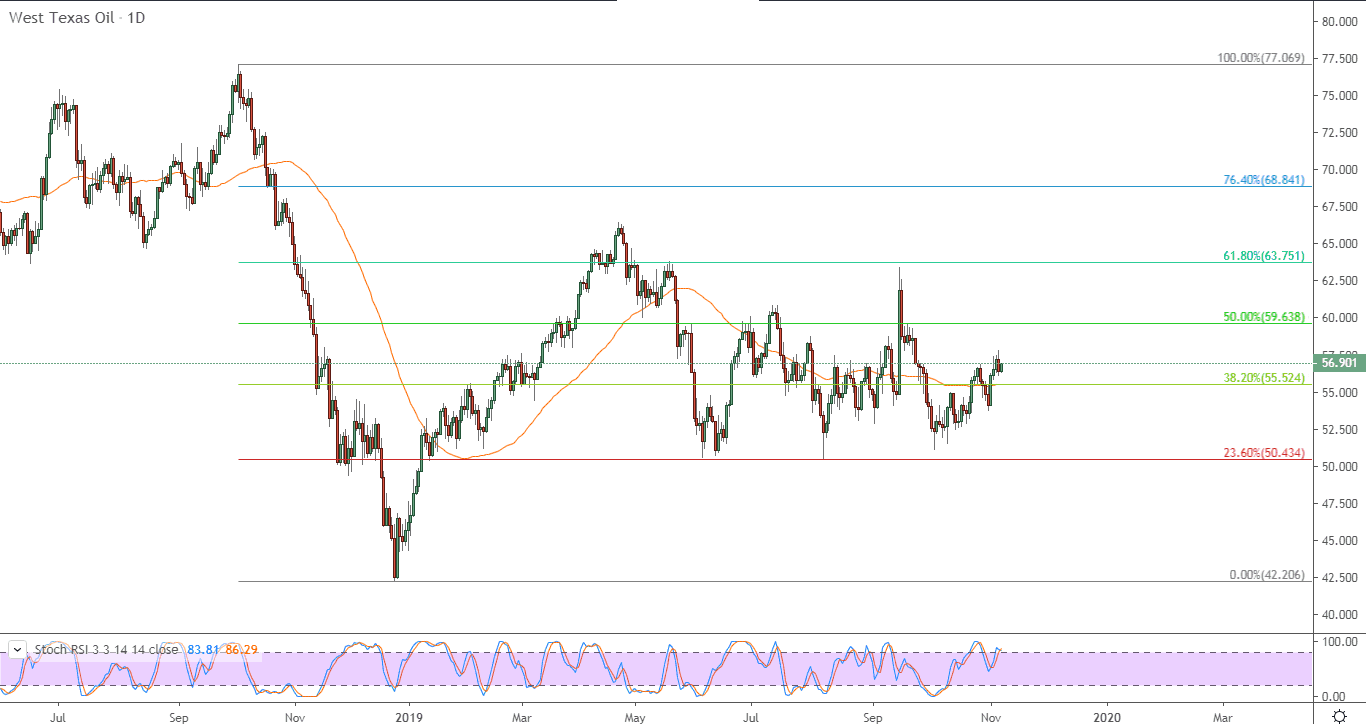Image resolution: width=1366 pixels, height=724 pixels.
Task: Select the 61.80%(63.751) Fibonacci level label
Action: (1264, 256)
